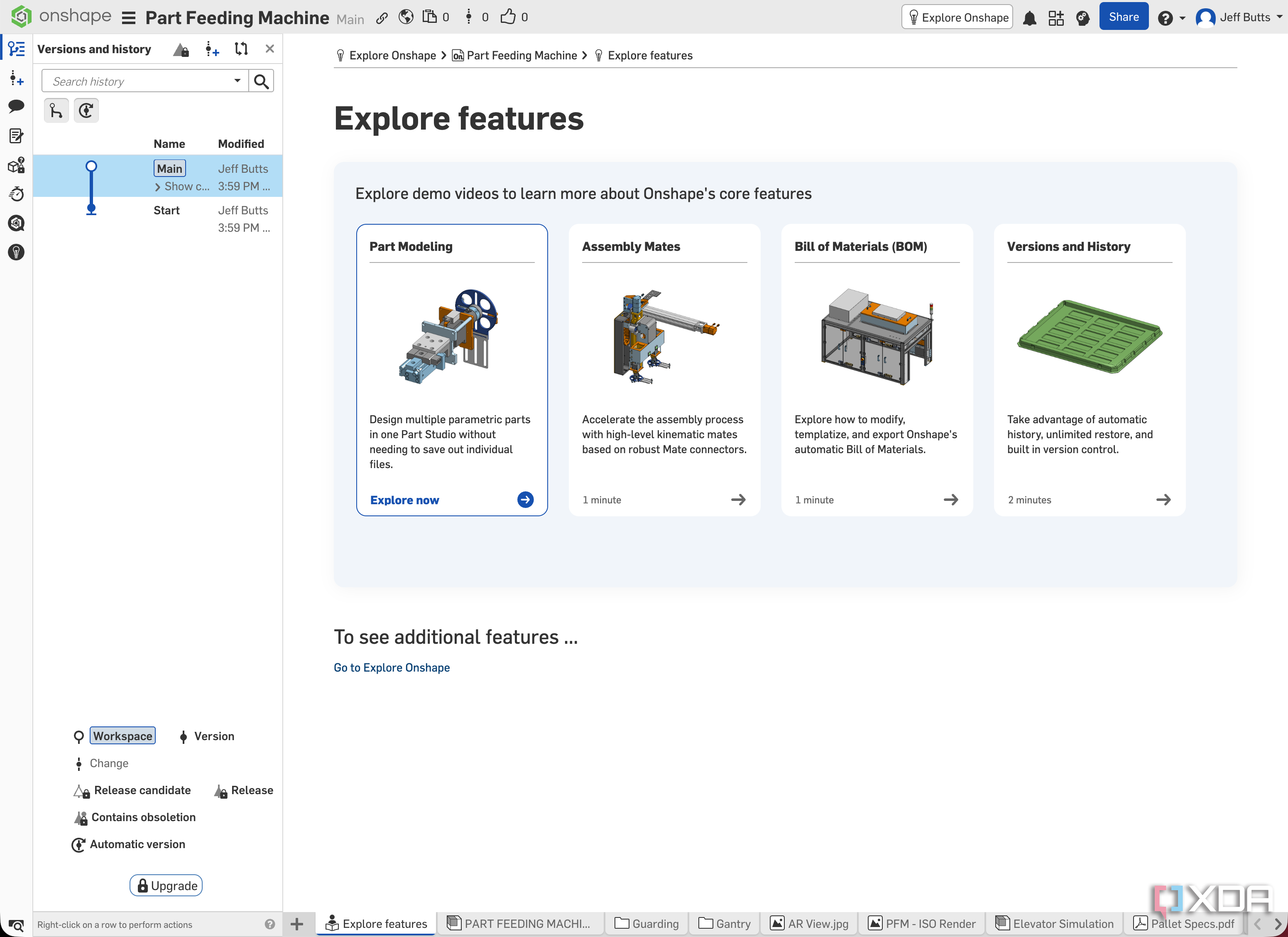Click Explore Onshape breadcrumb link
This screenshot has width=1288, height=937.
coord(392,55)
